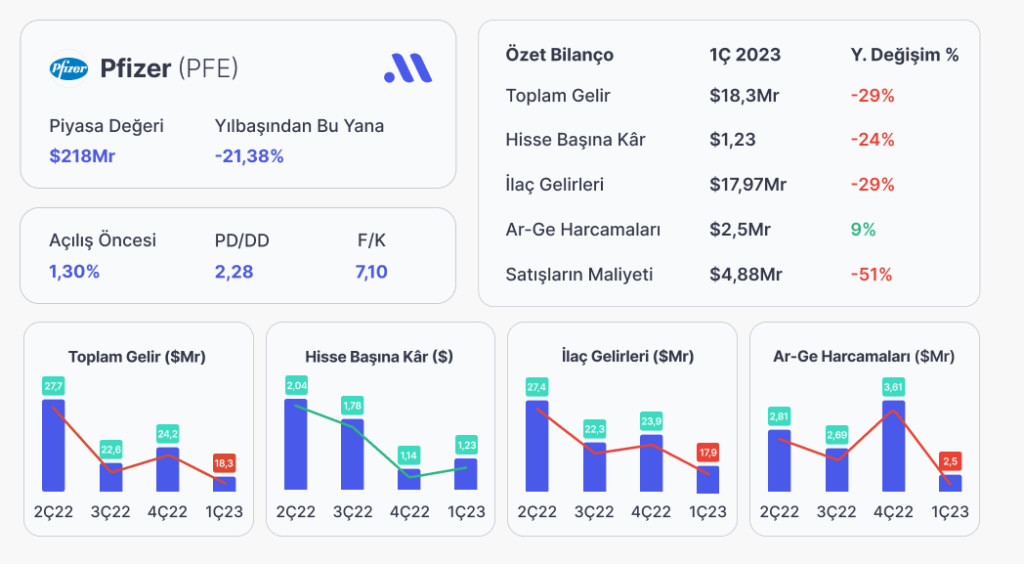
Task: Click the purple M brand logo
Action: click(408, 68)
